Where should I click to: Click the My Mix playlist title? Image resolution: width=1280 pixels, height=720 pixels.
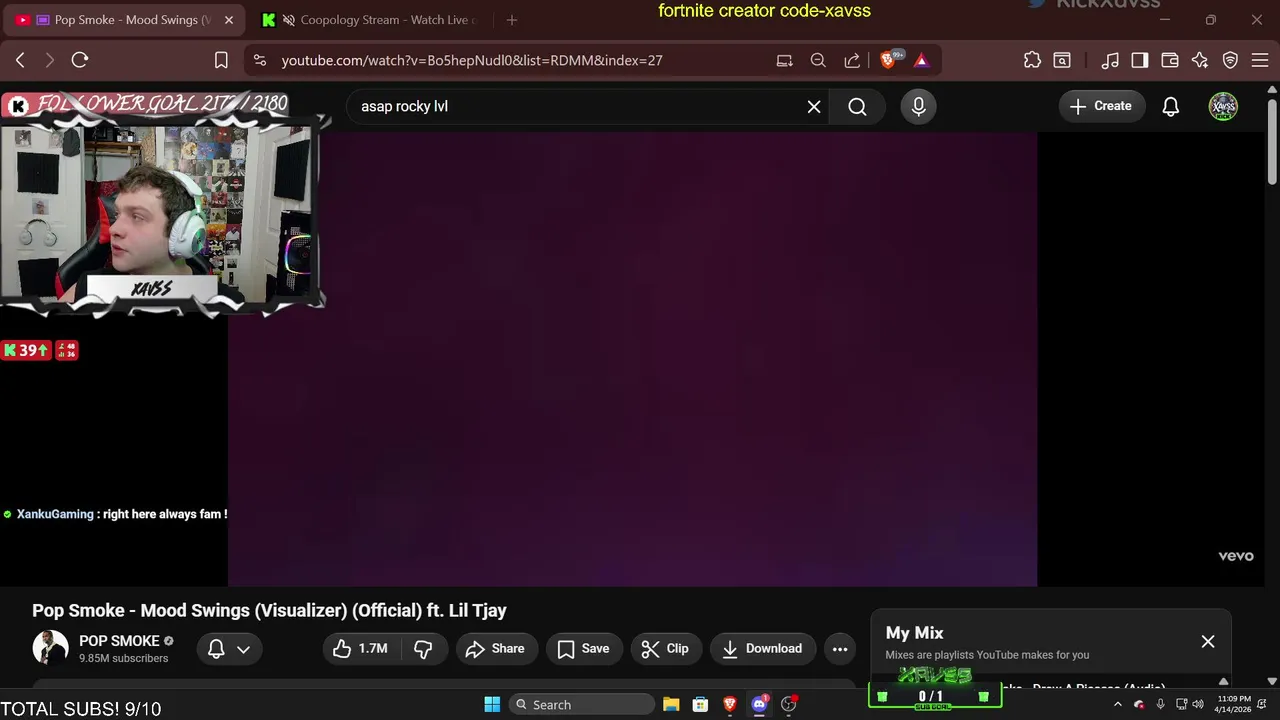[x=914, y=633]
